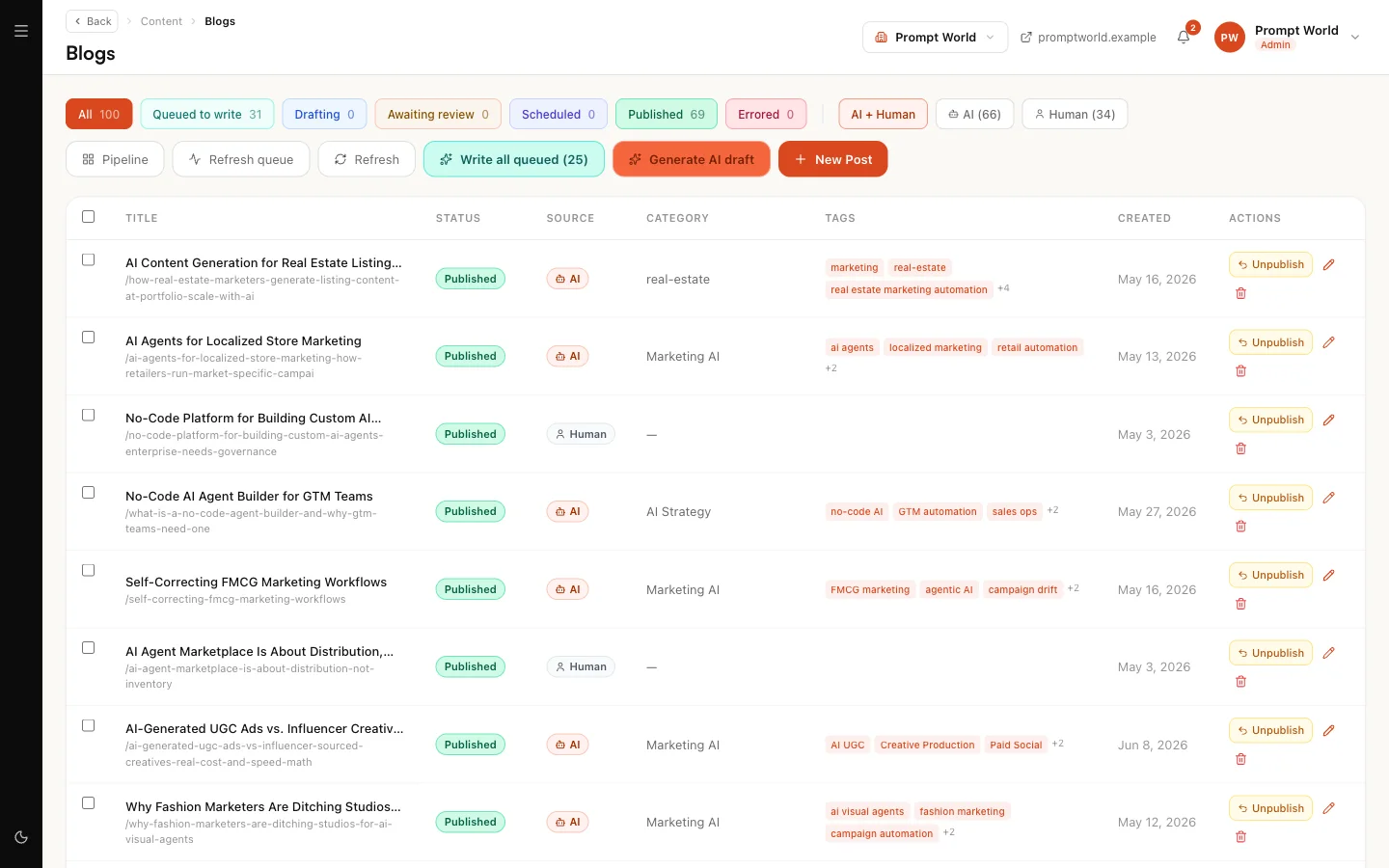Check the Real Estate Listing row
Image resolution: width=1389 pixels, height=868 pixels.
click(x=89, y=259)
